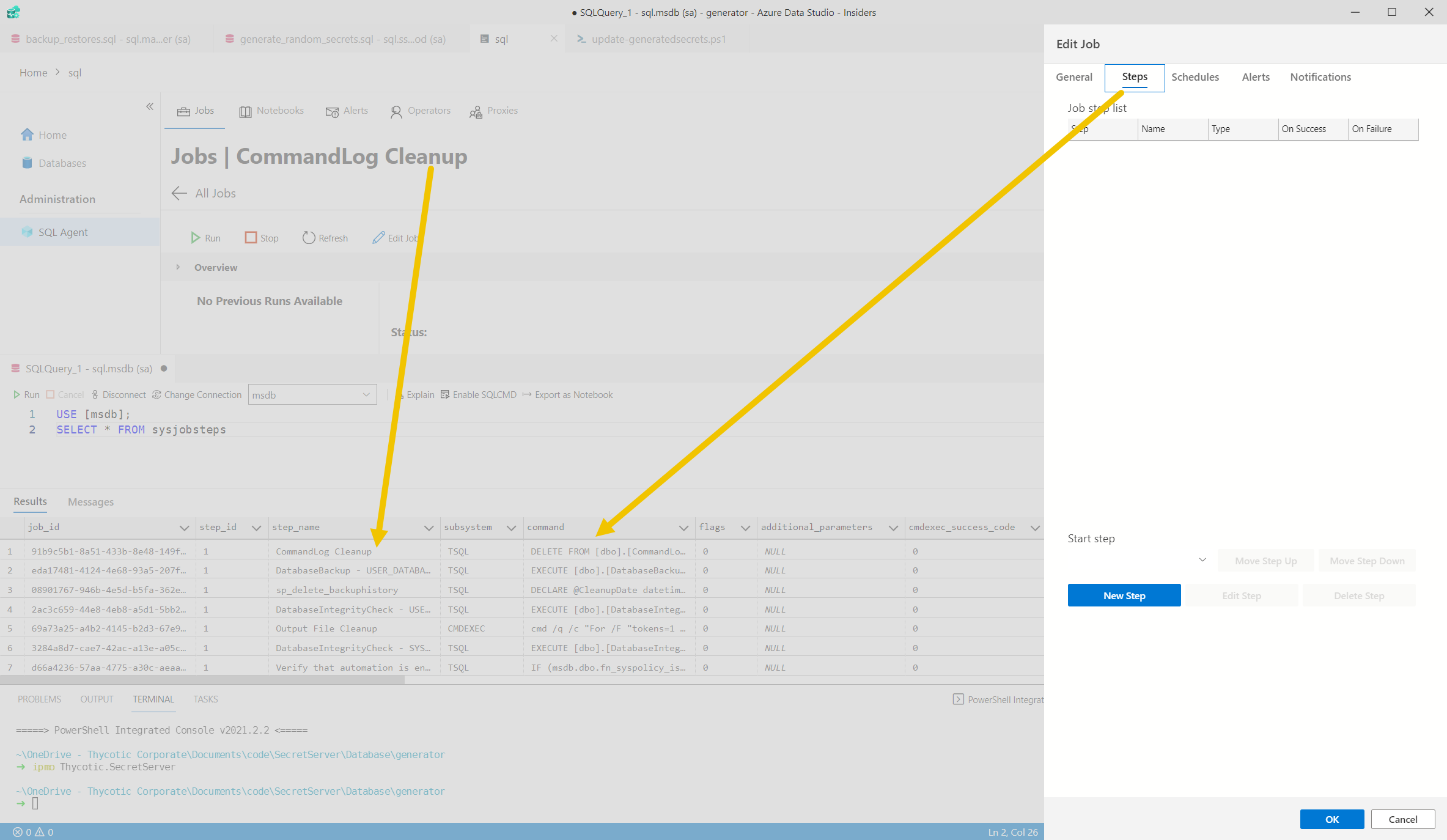Stop the running job
The width and height of the screenshot is (1447, 840).
point(262,238)
